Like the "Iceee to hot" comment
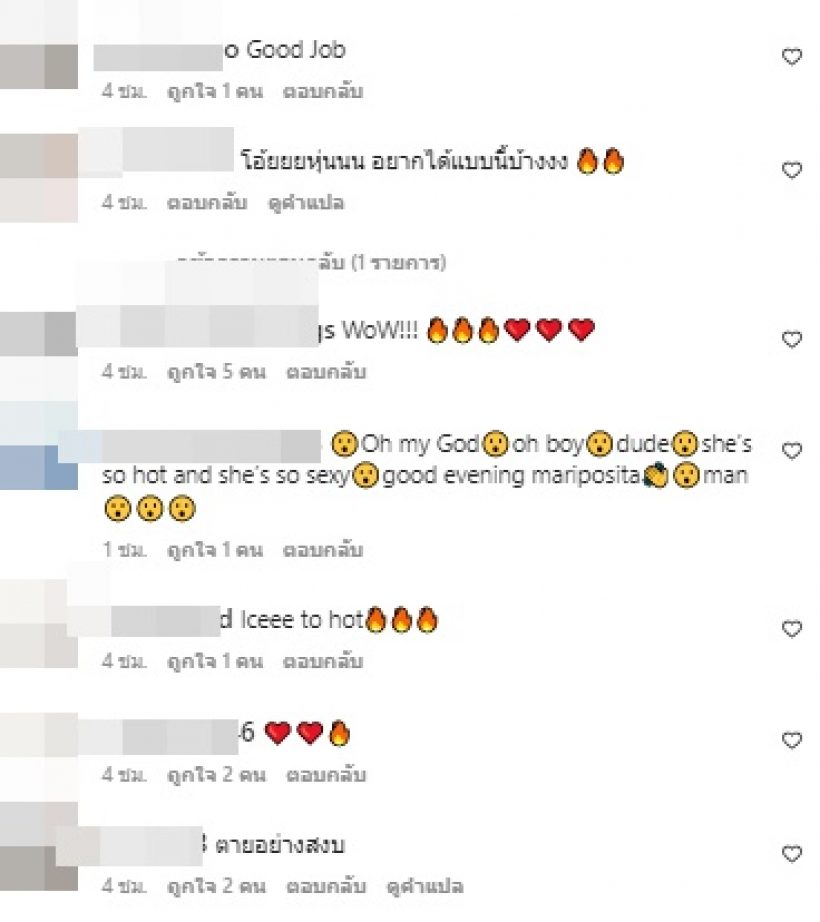This screenshot has height=922, width=820. tap(791, 629)
